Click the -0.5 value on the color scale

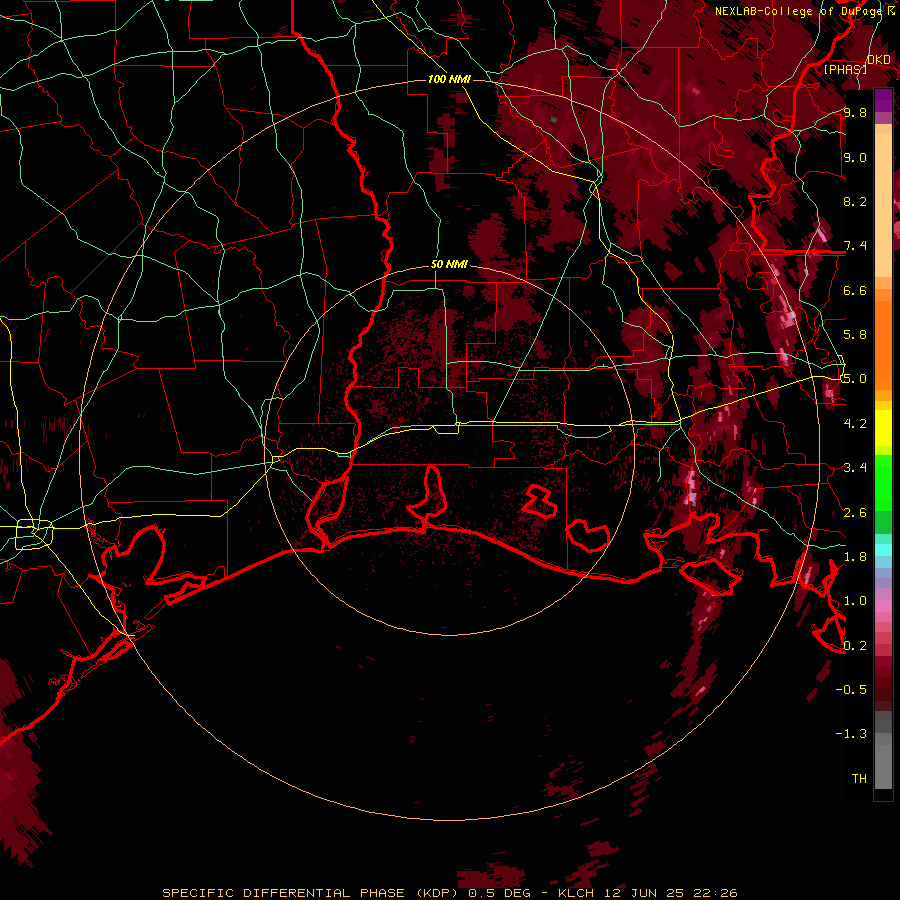click(x=852, y=690)
